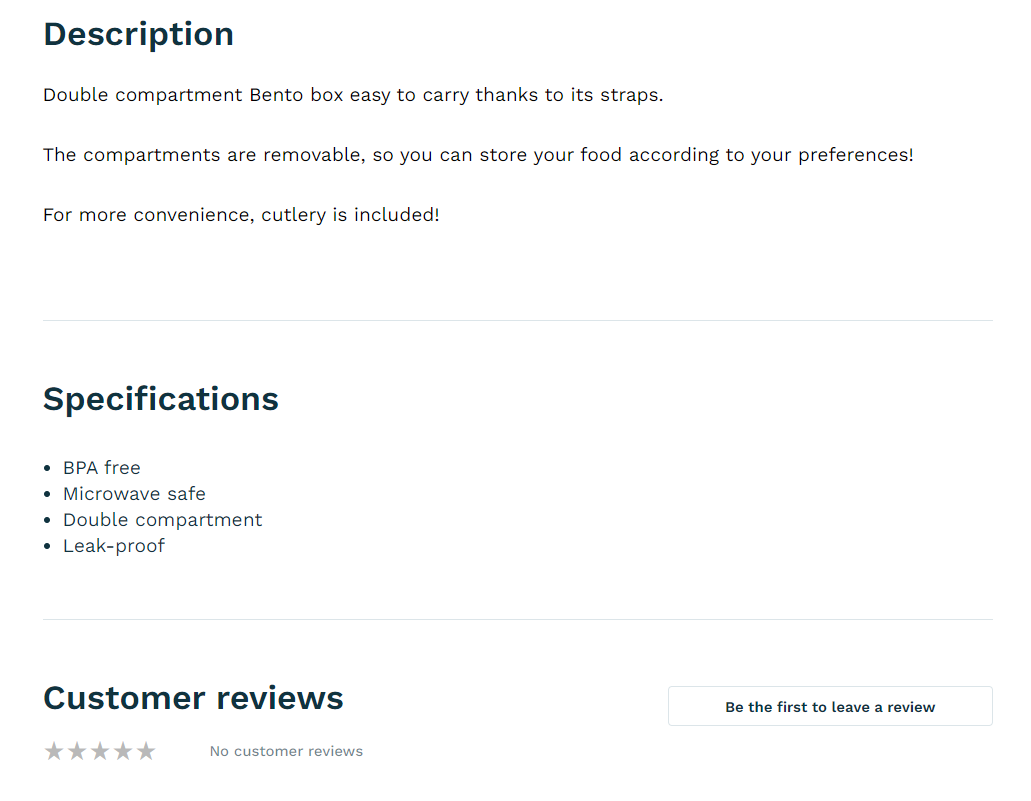Click 'Be the first to leave a review' button
Viewport: 1031px width, 801px height.
click(x=830, y=706)
